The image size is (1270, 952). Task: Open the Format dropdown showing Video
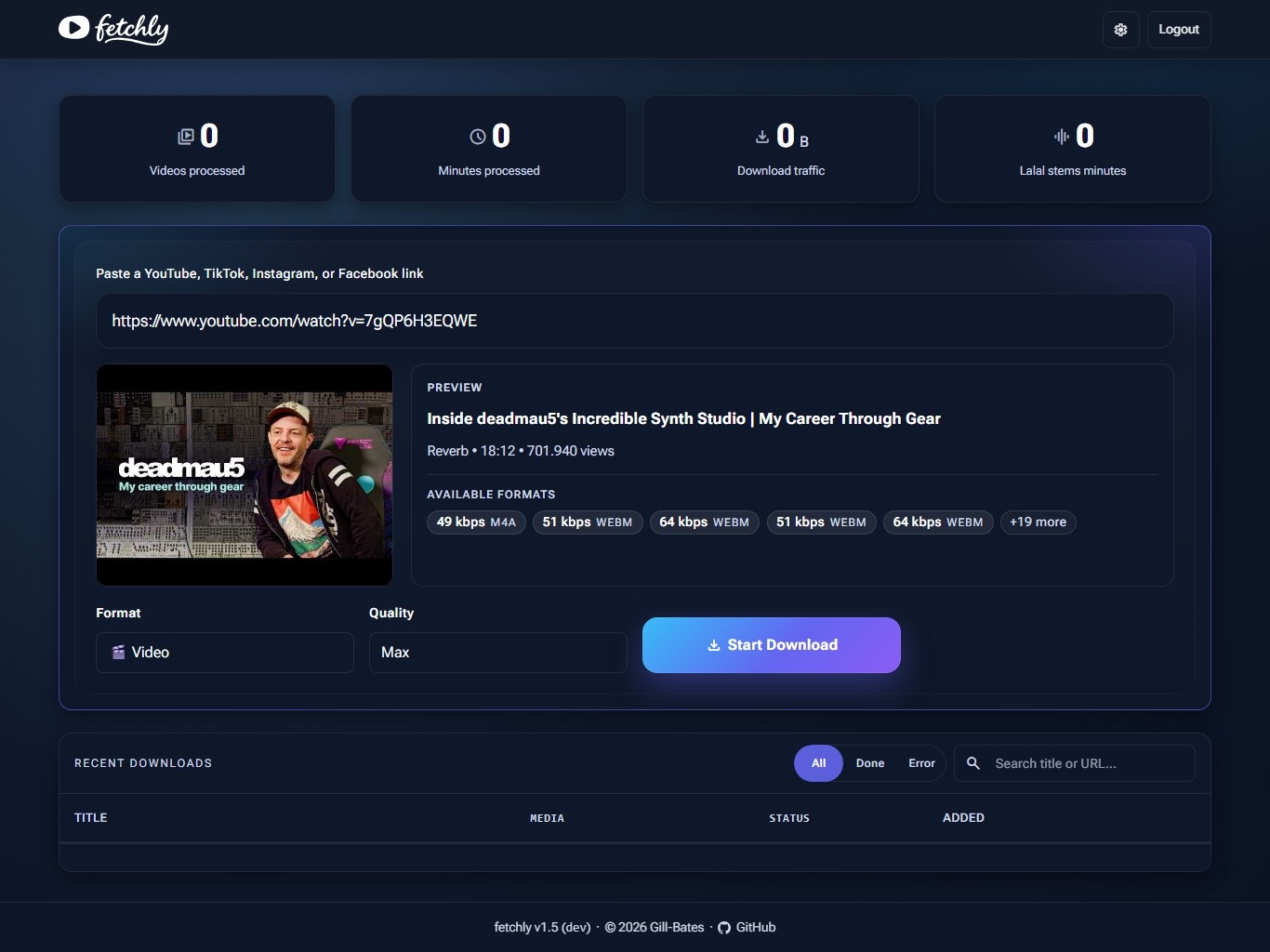[225, 653]
